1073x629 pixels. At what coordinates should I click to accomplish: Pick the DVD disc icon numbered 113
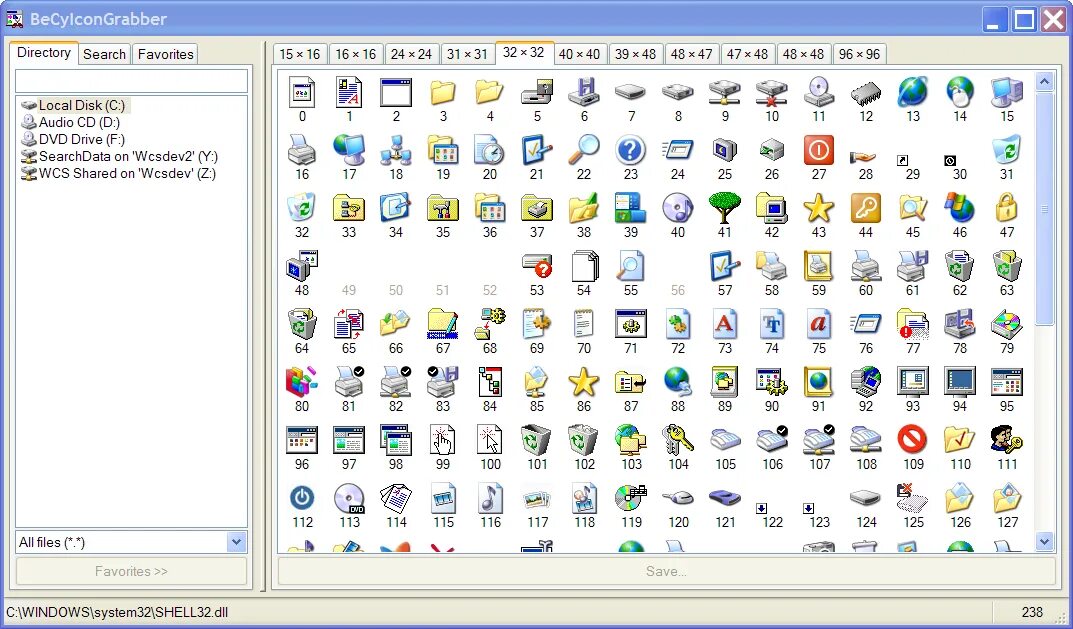349,498
